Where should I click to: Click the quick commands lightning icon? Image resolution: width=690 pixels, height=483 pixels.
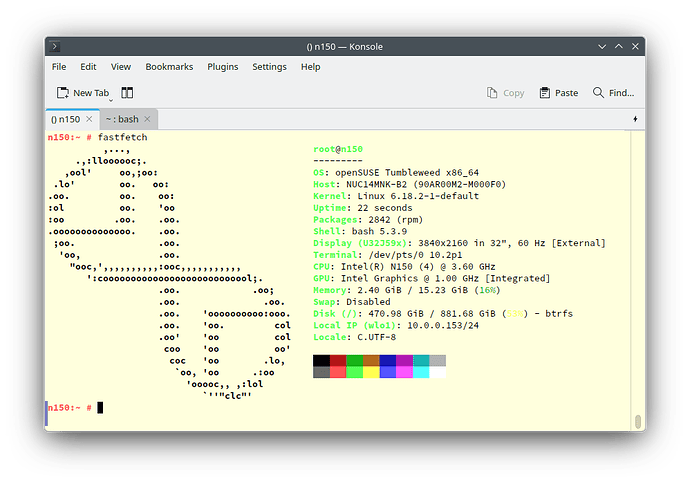[635, 119]
